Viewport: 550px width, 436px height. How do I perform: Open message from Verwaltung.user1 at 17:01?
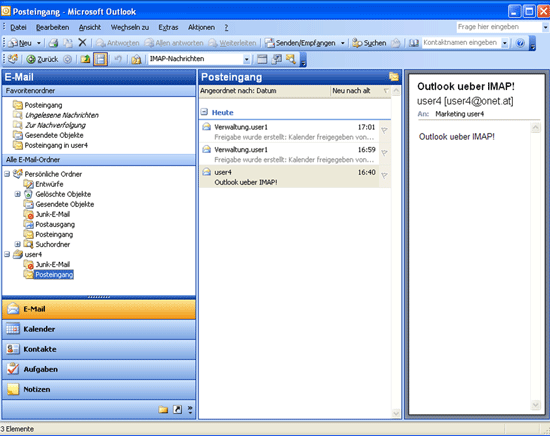(290, 132)
